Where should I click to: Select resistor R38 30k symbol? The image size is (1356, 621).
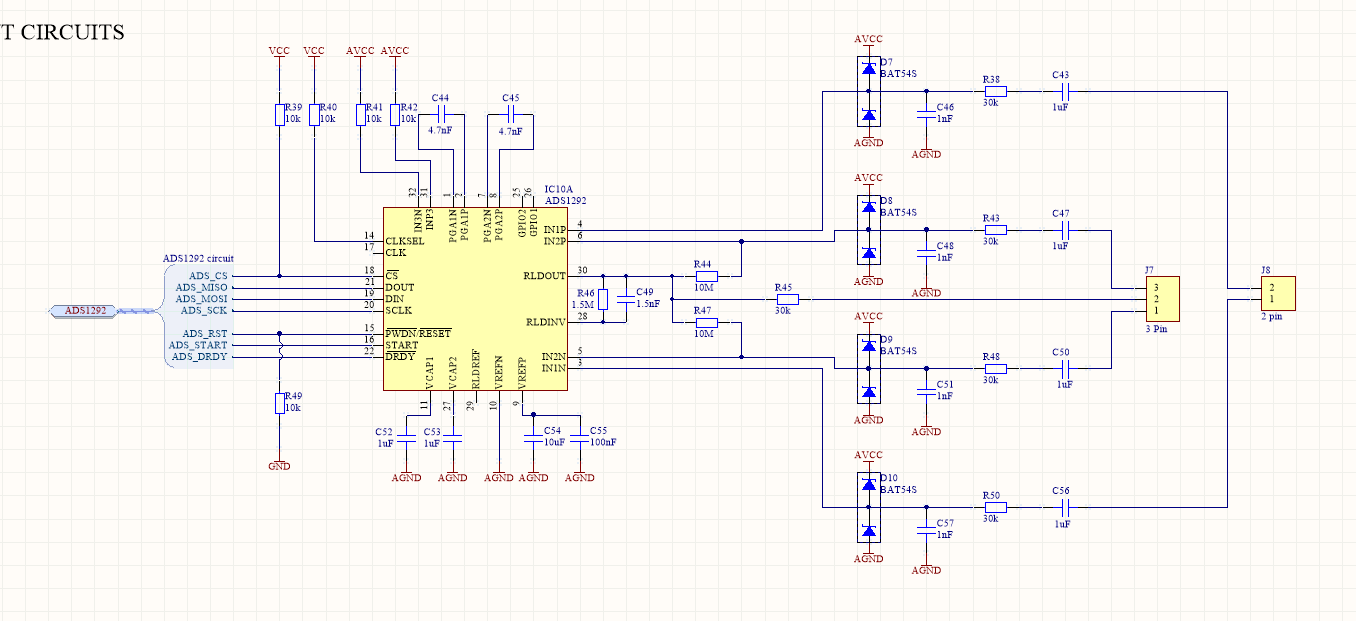995,91
